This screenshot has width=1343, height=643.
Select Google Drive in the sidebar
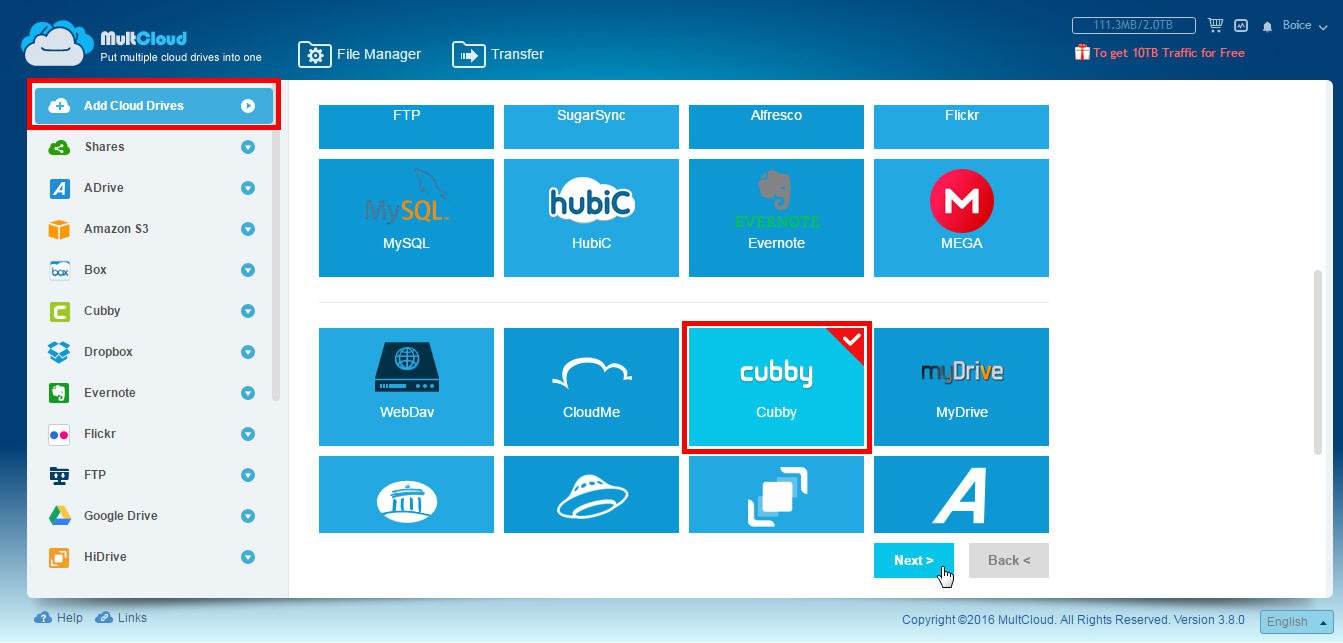(x=121, y=516)
